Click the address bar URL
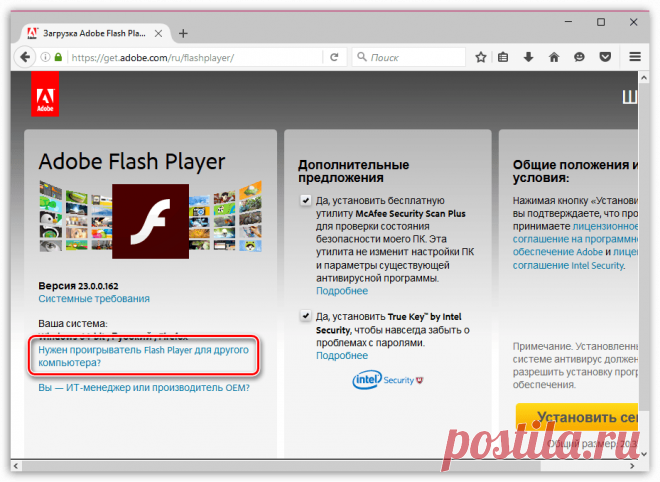 pyautogui.click(x=152, y=58)
